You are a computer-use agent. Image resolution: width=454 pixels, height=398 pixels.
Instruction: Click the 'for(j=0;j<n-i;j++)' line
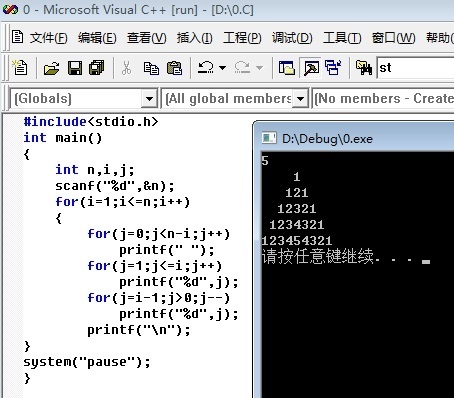coord(159,234)
